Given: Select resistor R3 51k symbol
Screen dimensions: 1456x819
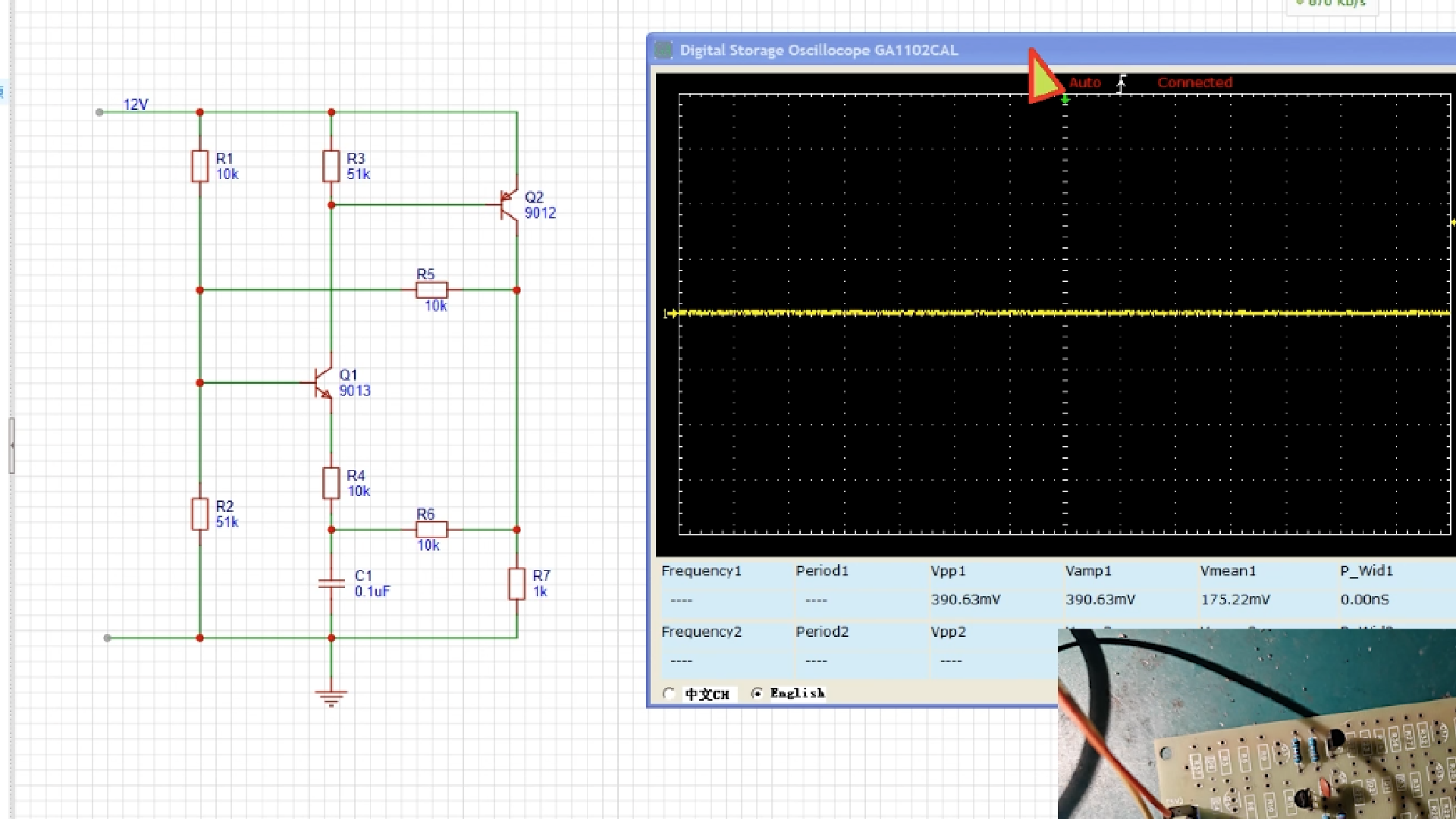Looking at the screenshot, I should pos(331,166).
